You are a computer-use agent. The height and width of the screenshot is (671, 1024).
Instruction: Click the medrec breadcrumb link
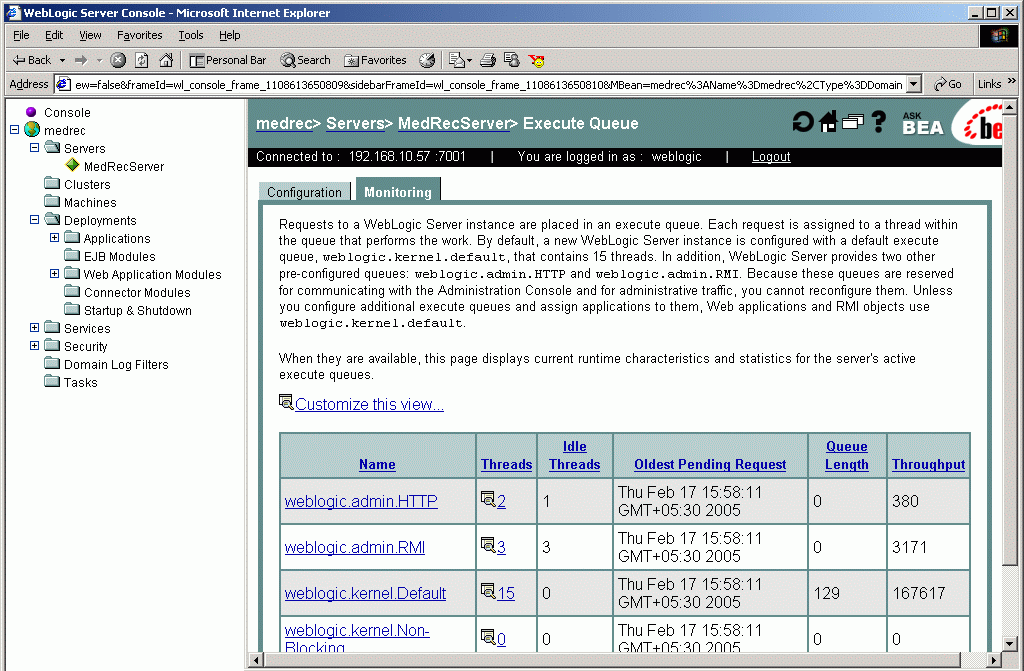284,123
